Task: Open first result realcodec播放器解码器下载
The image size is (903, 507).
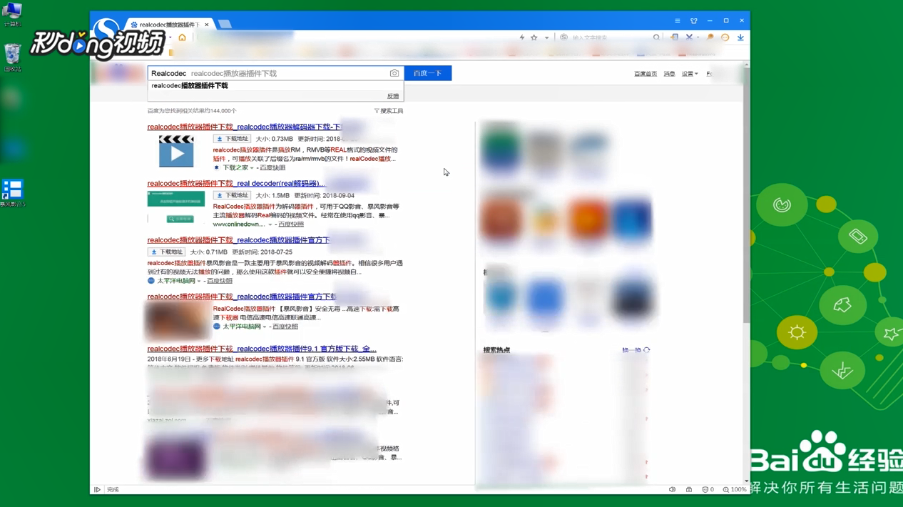Action: pyautogui.click(x=244, y=127)
